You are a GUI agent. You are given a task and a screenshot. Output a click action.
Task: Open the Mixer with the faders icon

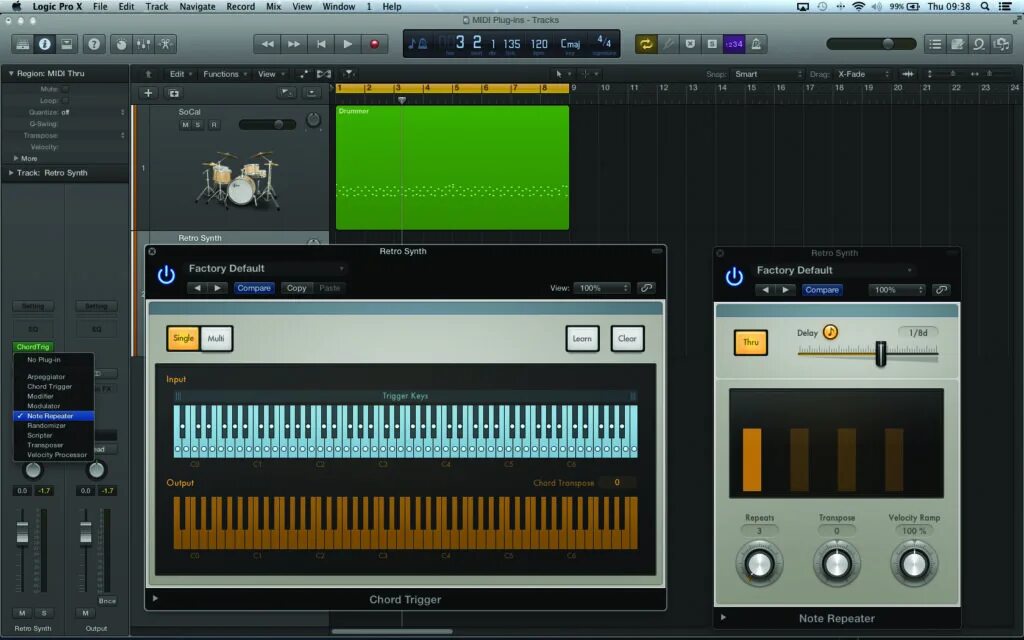(x=143, y=44)
